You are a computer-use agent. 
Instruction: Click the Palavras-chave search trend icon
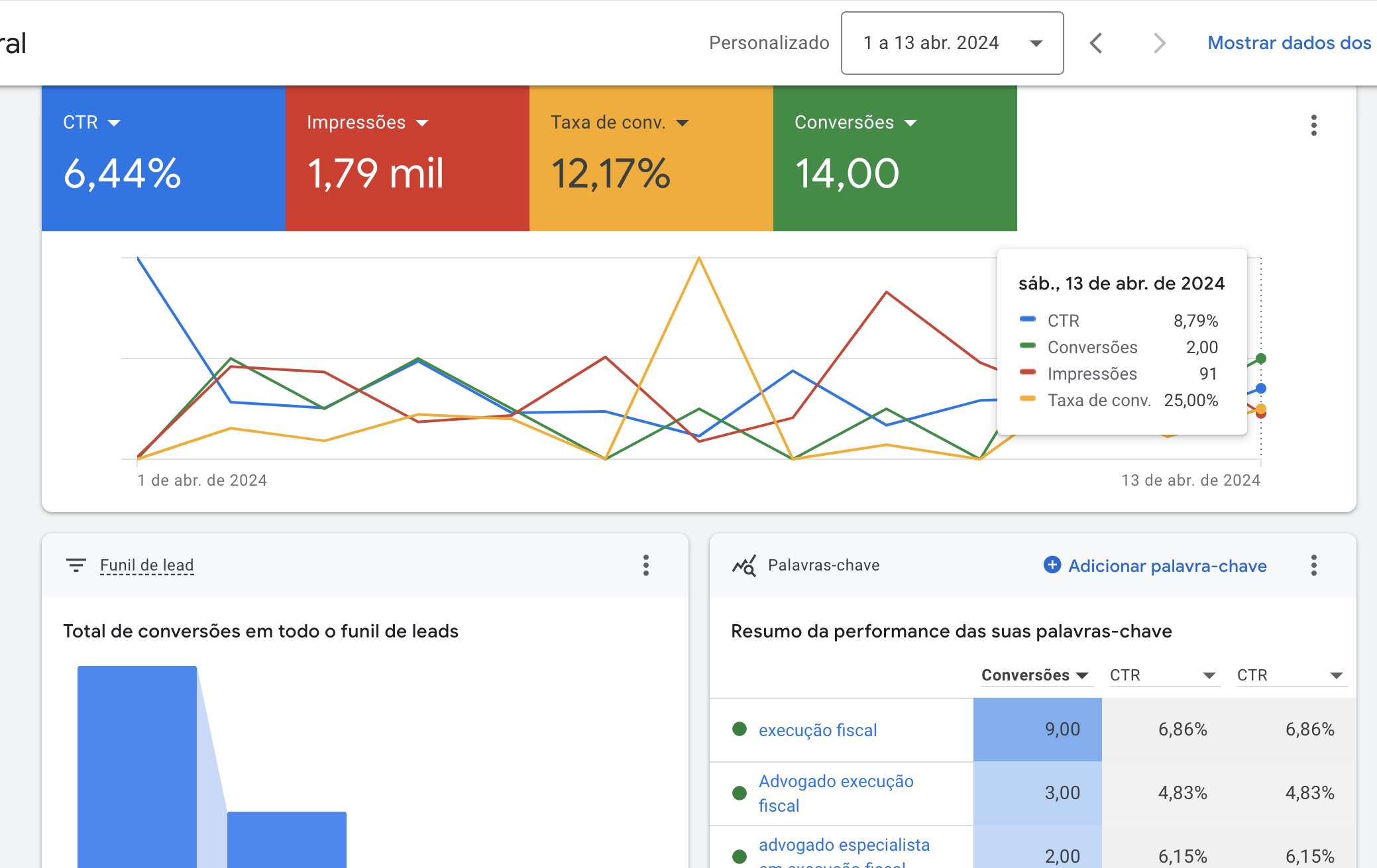point(744,565)
